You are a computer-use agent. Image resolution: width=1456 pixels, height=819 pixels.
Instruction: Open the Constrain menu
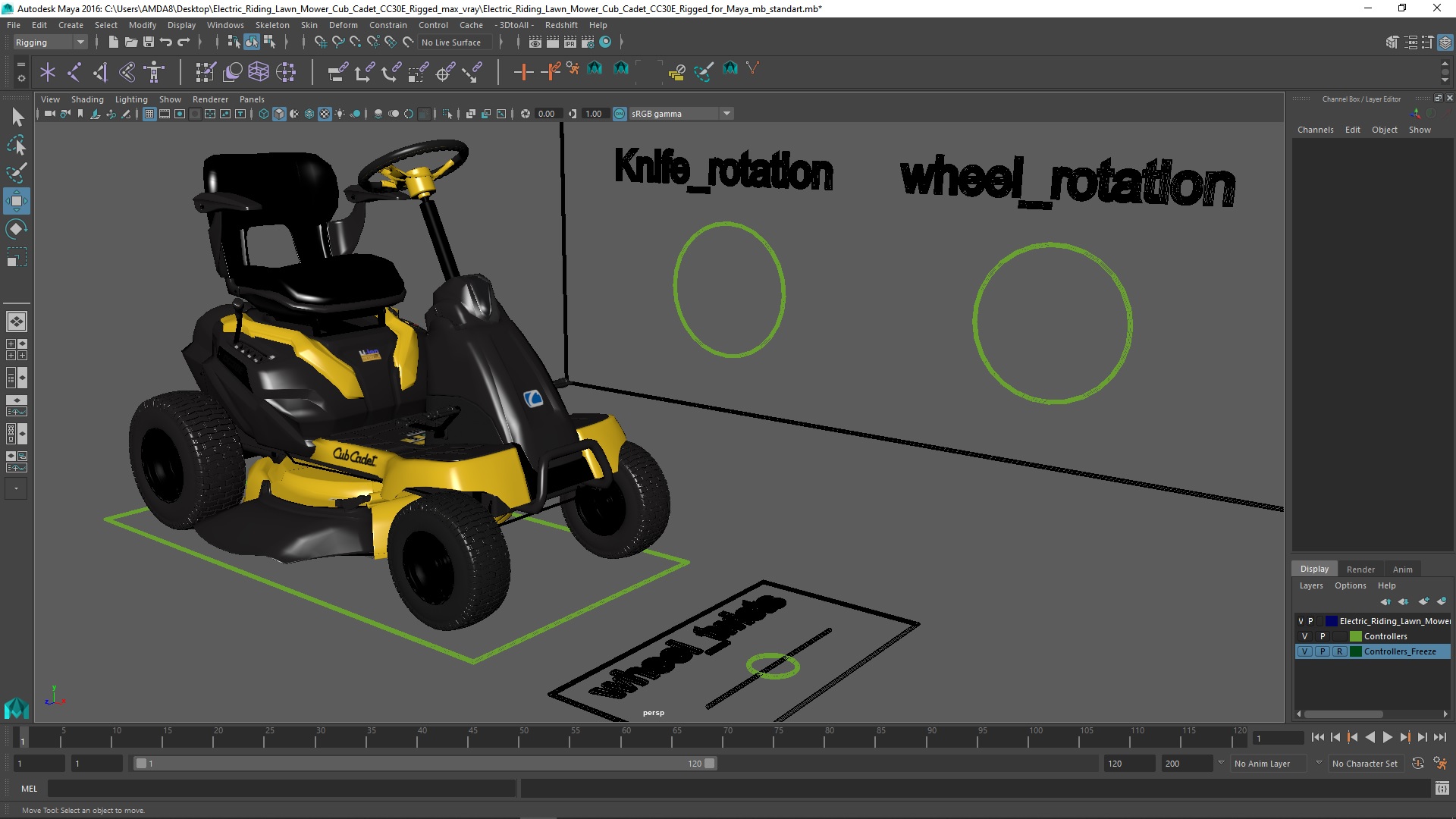click(x=388, y=25)
